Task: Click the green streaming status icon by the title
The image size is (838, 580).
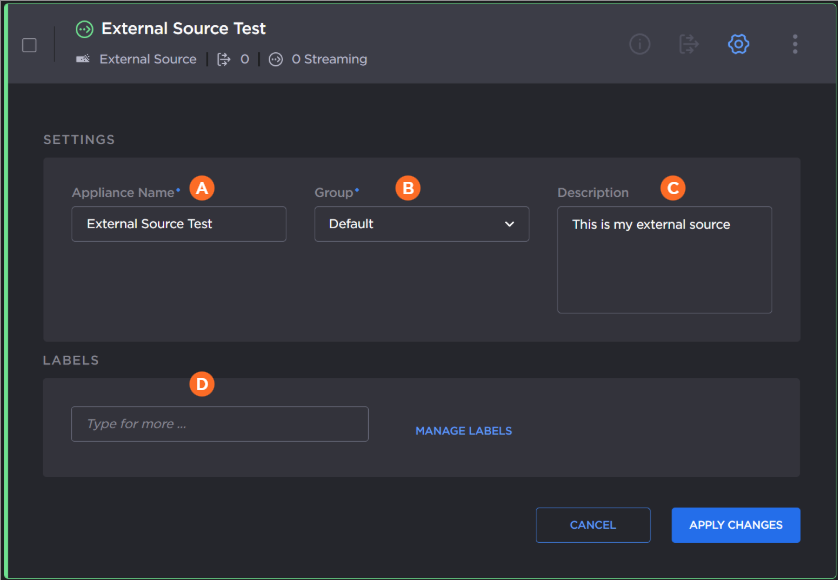Action: click(85, 30)
